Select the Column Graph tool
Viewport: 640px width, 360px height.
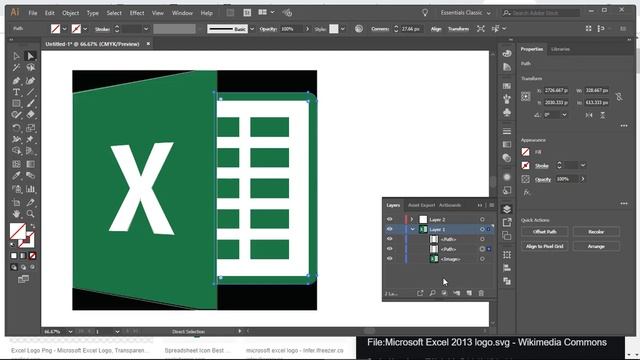(30, 189)
